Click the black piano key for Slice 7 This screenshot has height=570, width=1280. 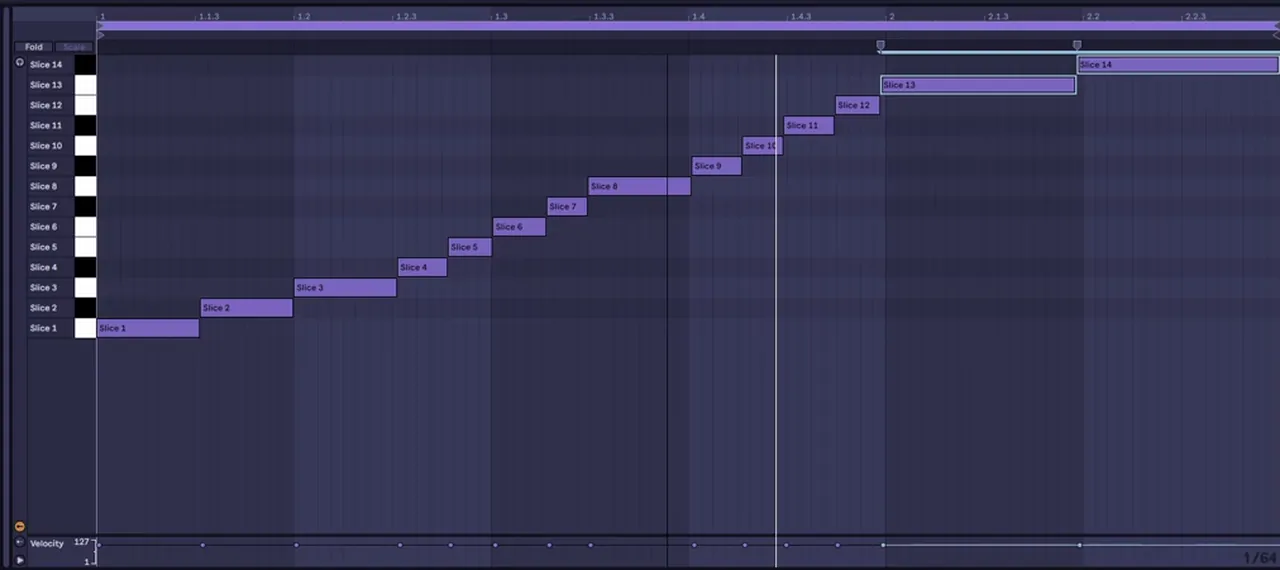[x=86, y=207]
